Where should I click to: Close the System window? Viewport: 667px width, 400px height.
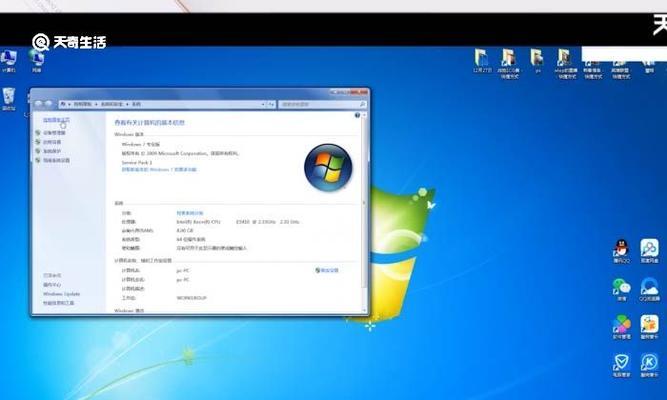359,92
